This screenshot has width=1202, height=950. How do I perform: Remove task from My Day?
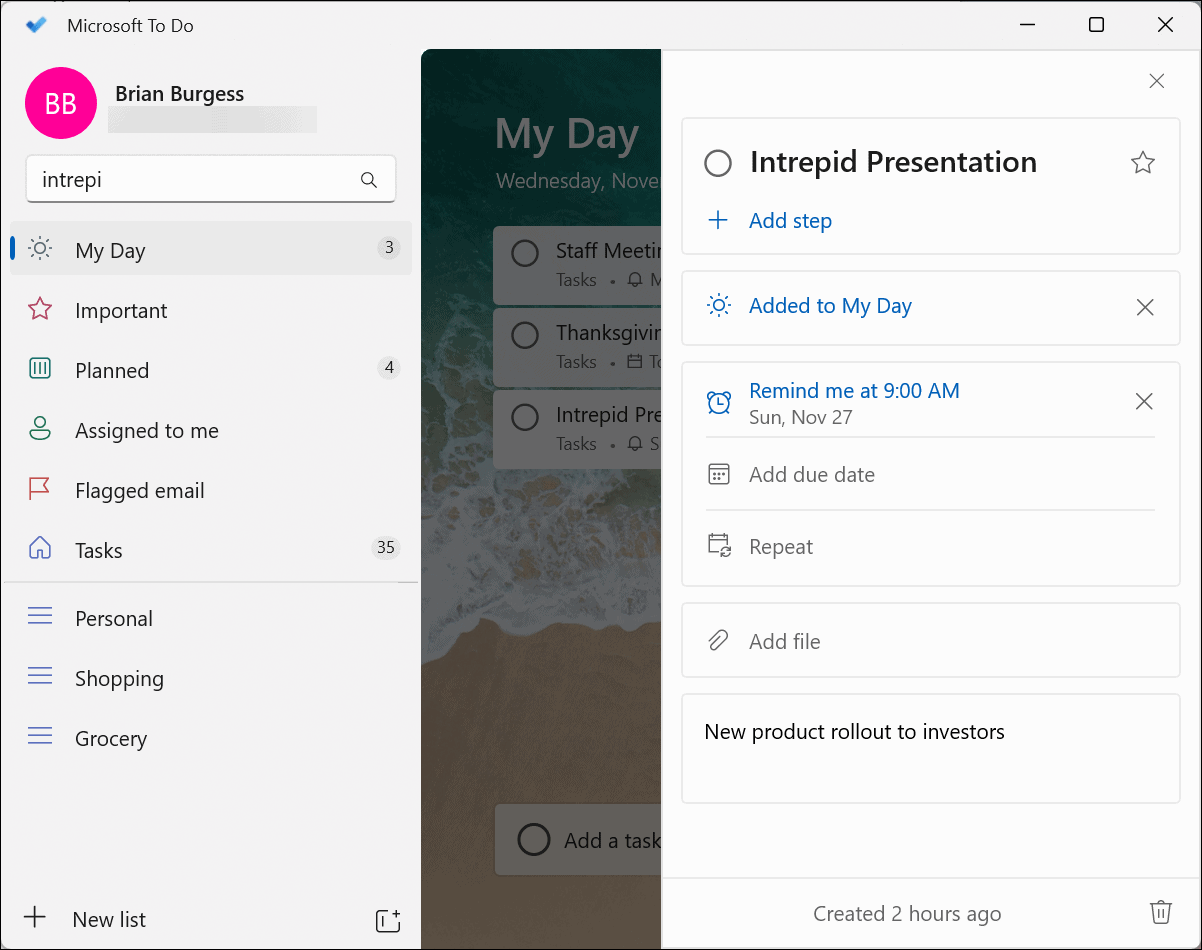[1145, 307]
